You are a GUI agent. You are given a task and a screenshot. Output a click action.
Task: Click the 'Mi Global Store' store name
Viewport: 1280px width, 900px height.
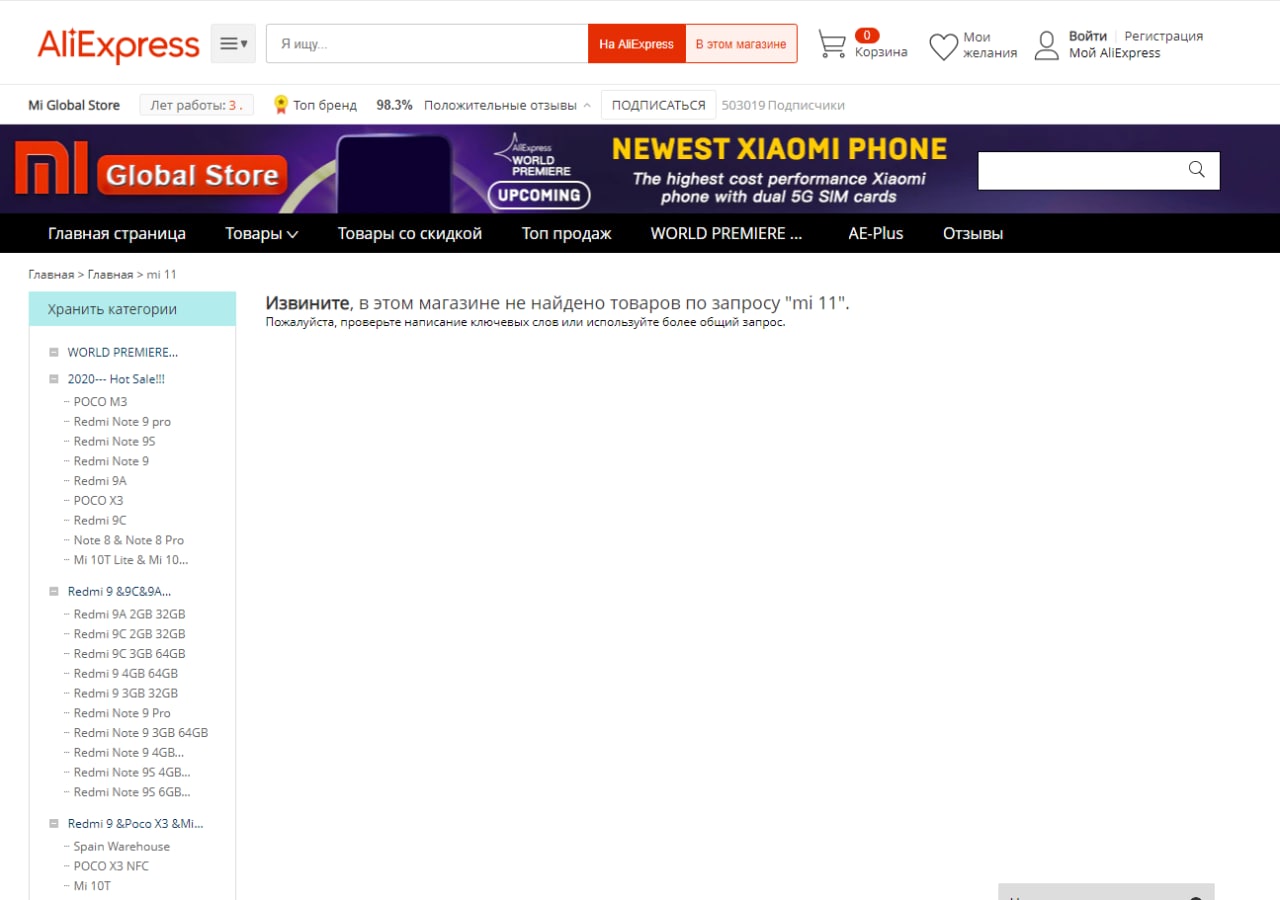point(74,105)
